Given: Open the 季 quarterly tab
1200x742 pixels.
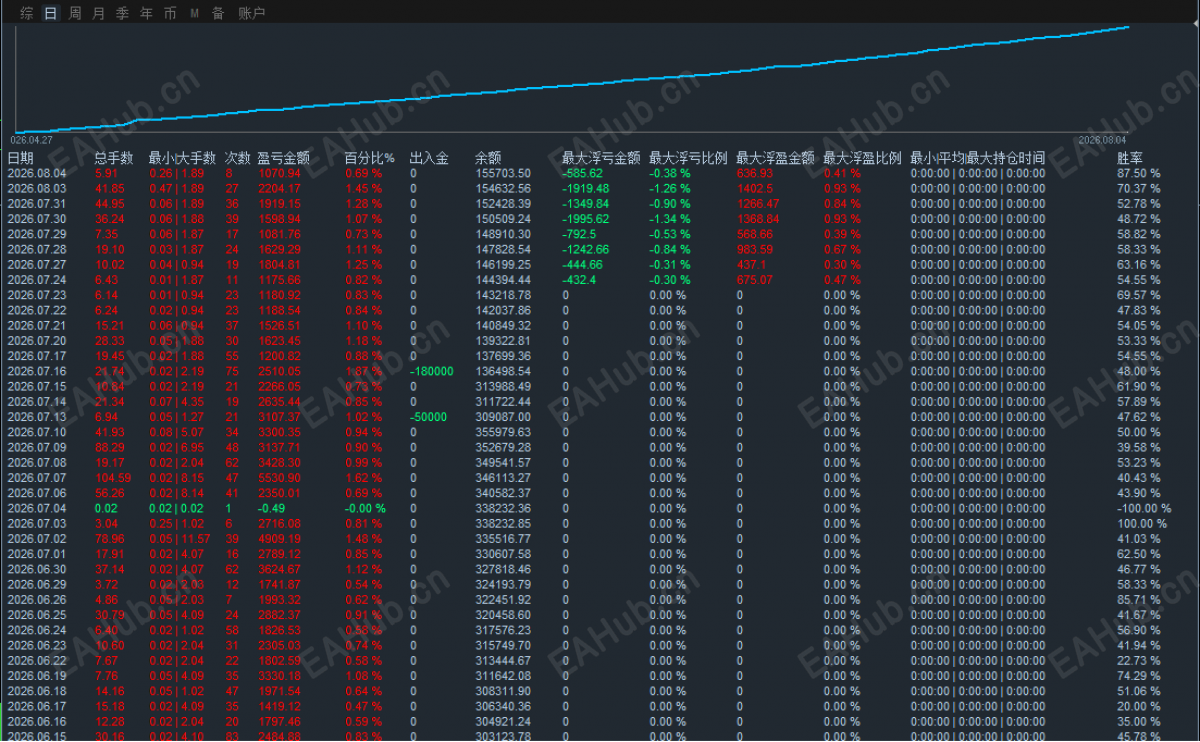Looking at the screenshot, I should click(122, 13).
